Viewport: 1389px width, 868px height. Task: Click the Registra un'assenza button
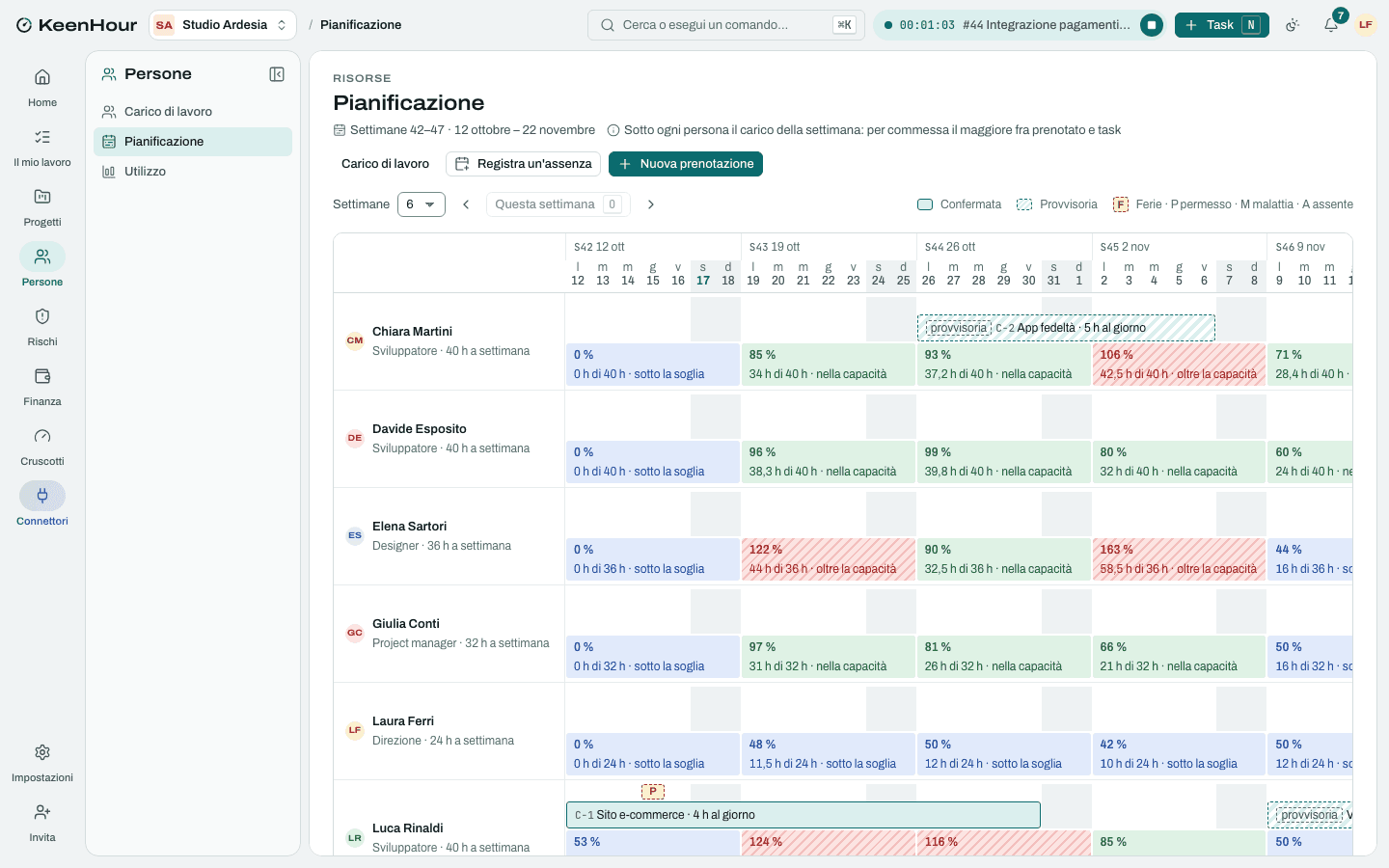(523, 164)
